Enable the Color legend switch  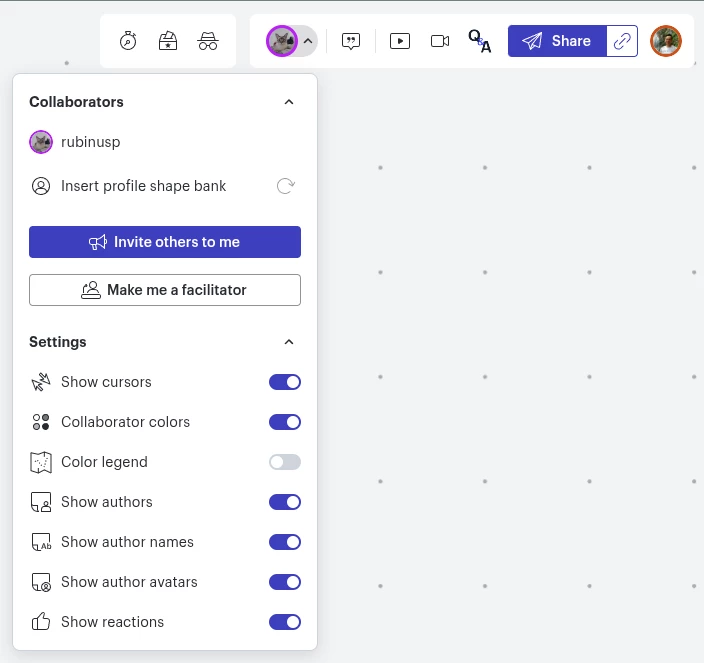[x=285, y=462]
